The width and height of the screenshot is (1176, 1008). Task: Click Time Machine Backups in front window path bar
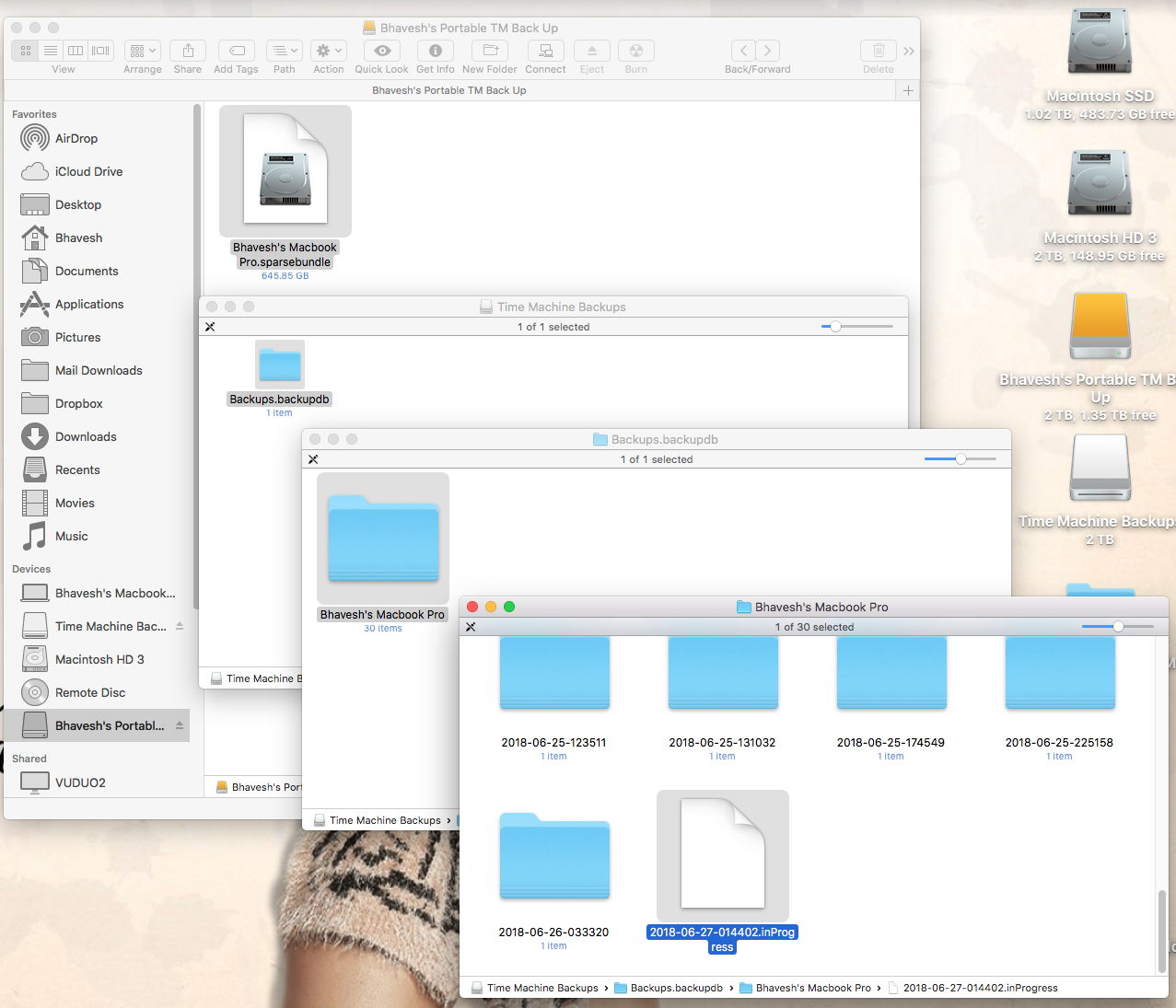pyautogui.click(x=534, y=988)
